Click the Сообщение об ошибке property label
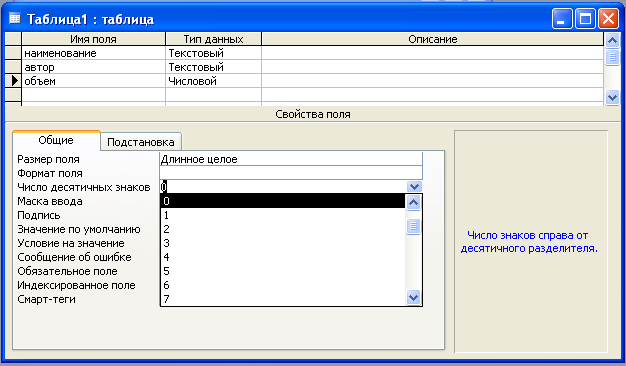Screen dimensions: 626x366 [x=74, y=257]
